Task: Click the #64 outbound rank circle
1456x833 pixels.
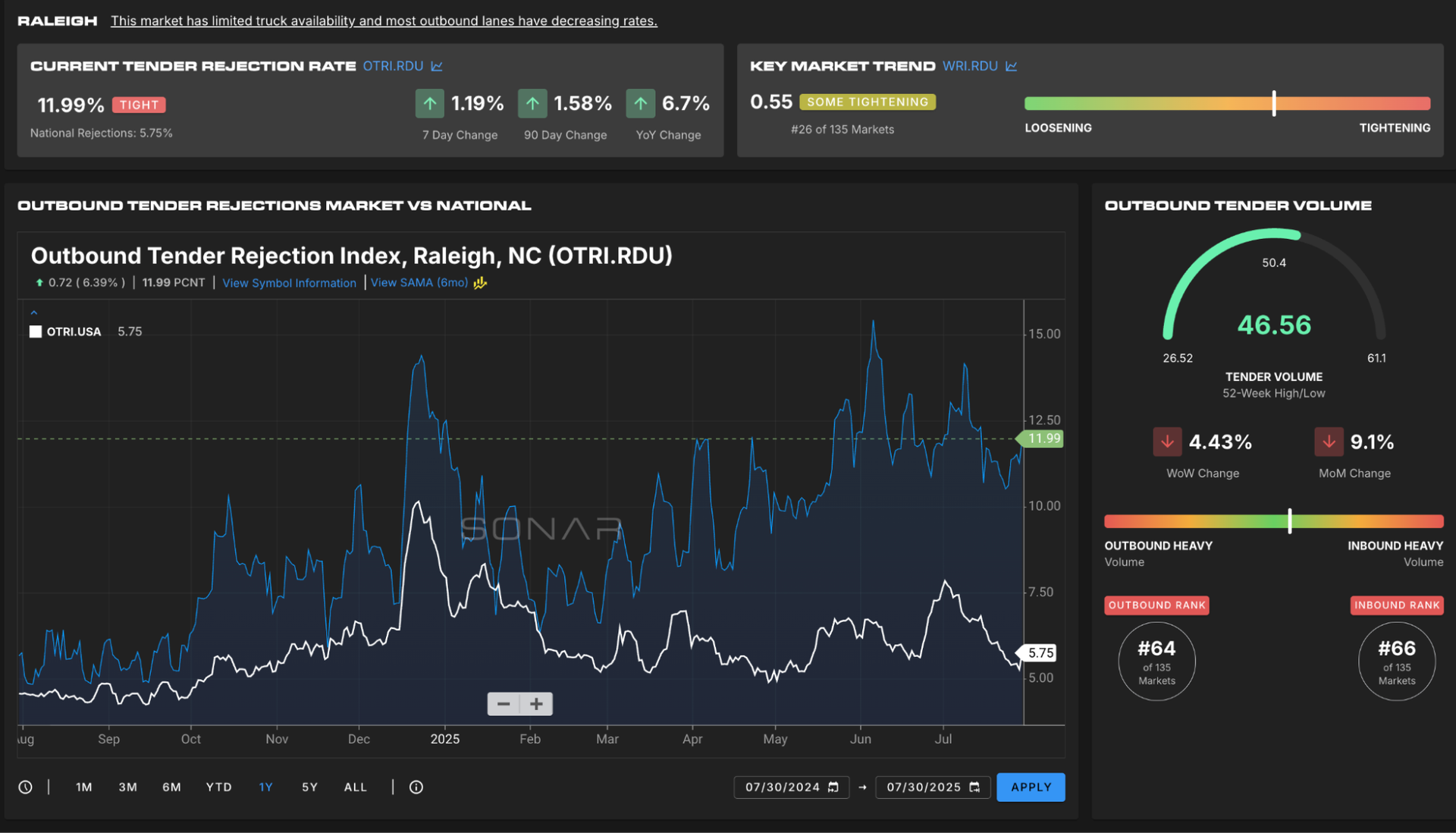Action: [x=1156, y=662]
